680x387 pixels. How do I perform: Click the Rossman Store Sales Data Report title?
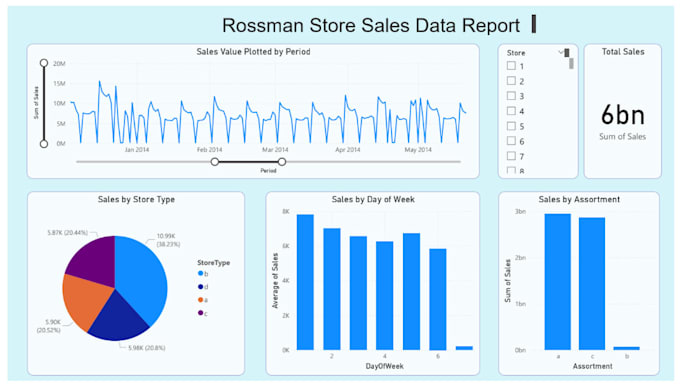(x=371, y=25)
